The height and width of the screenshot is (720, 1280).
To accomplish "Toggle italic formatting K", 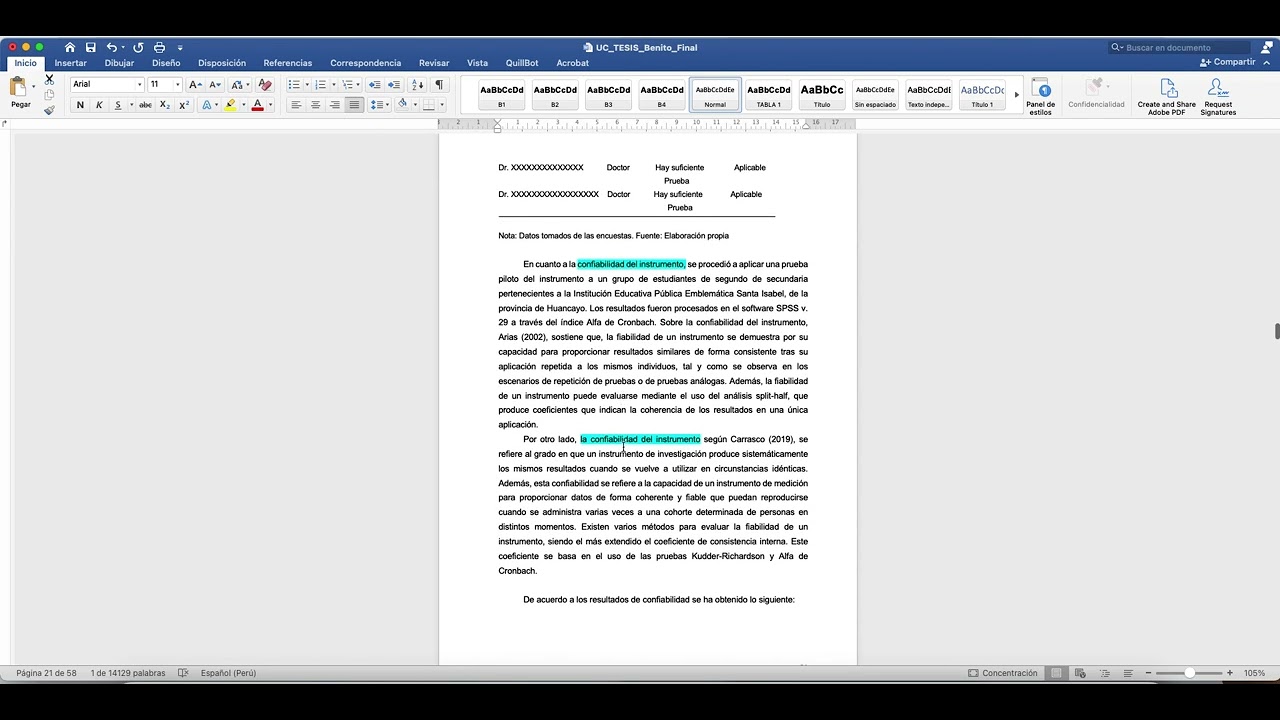I will pos(99,105).
